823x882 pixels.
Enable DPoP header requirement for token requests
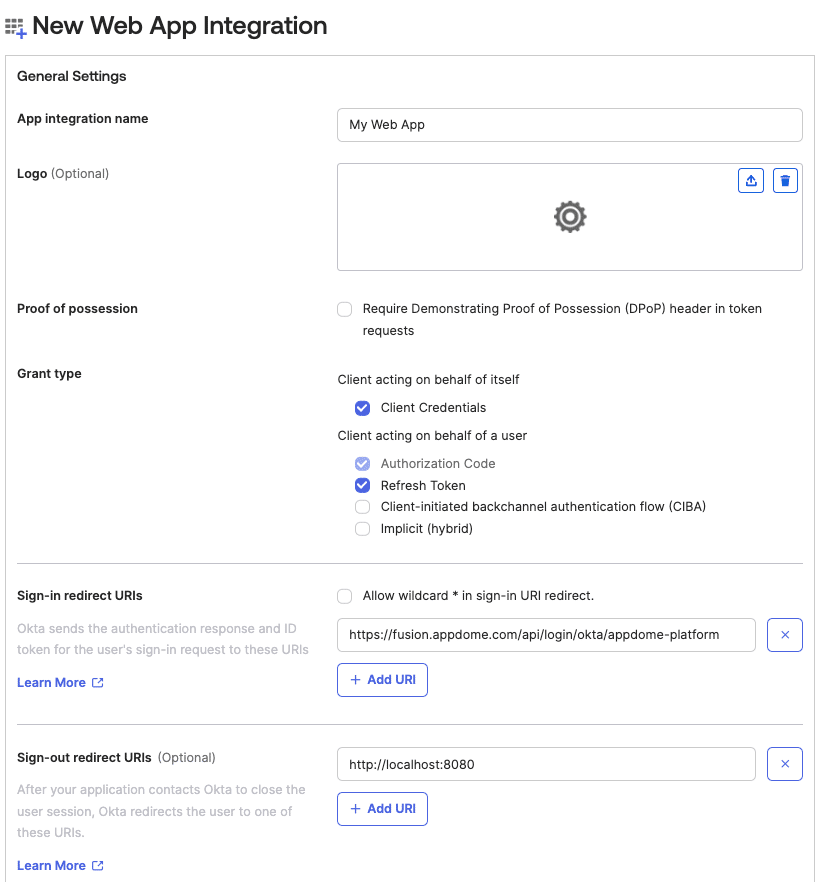344,309
